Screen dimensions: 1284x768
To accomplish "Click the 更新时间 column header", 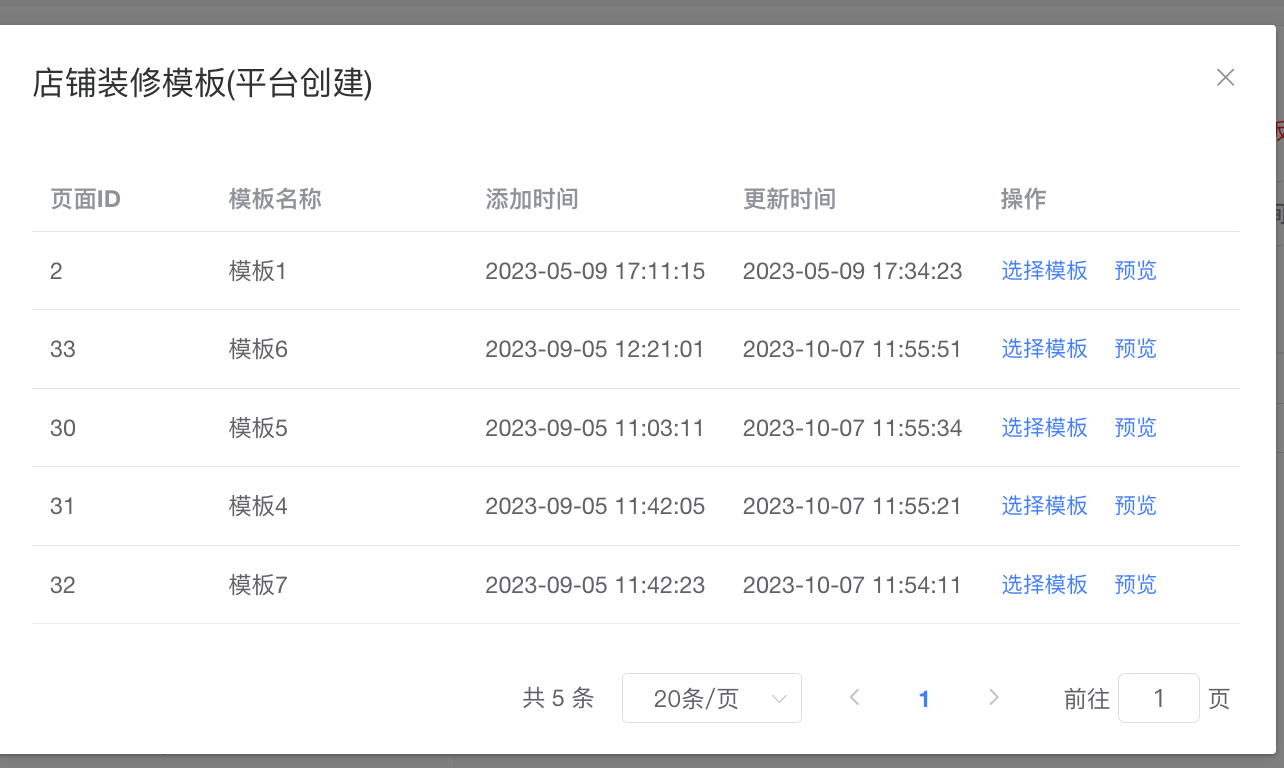I will tap(789, 199).
